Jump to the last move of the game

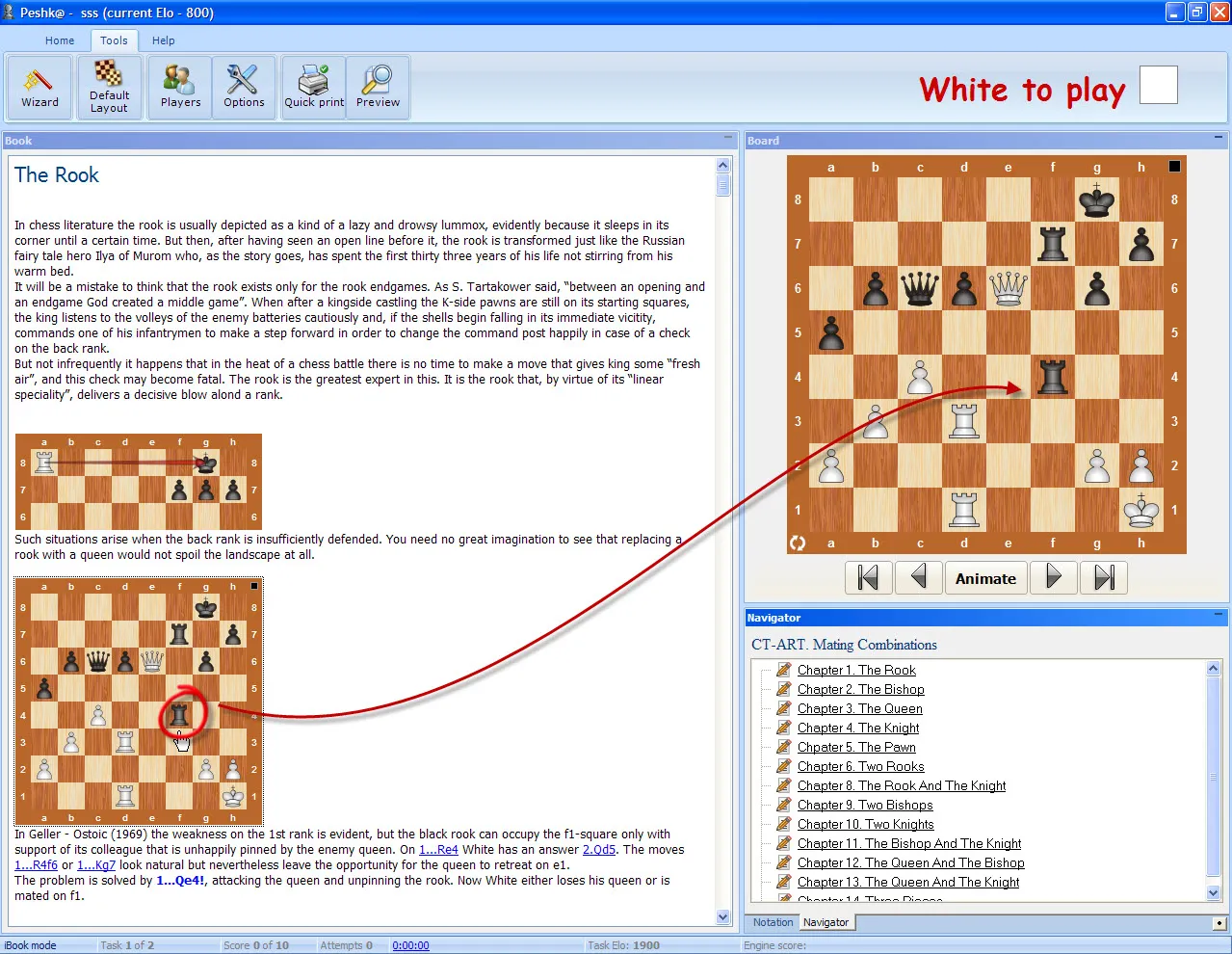(x=1104, y=578)
